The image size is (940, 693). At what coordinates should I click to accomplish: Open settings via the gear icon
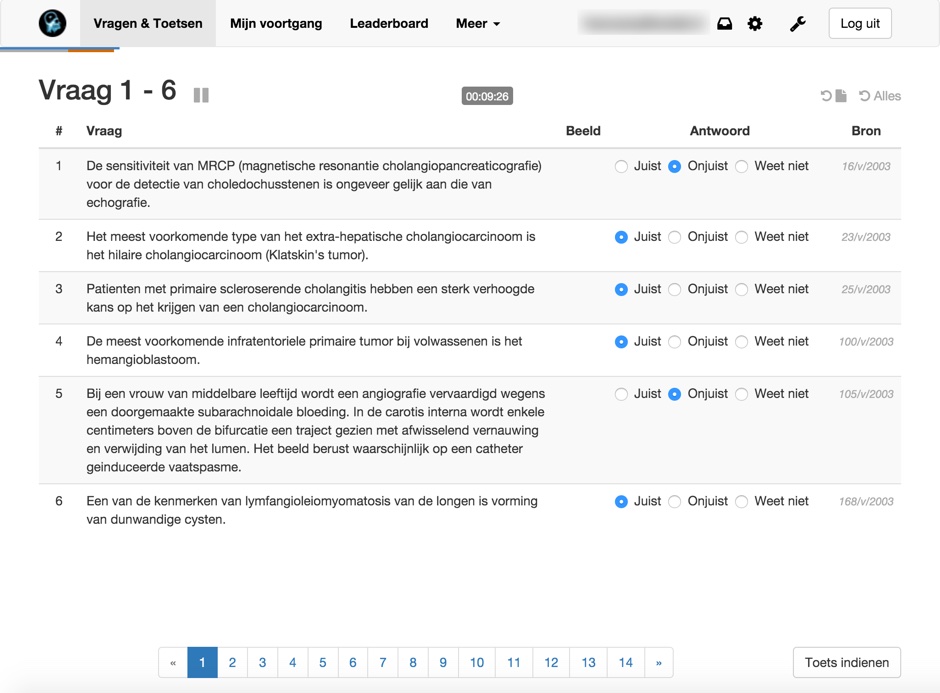pos(755,24)
